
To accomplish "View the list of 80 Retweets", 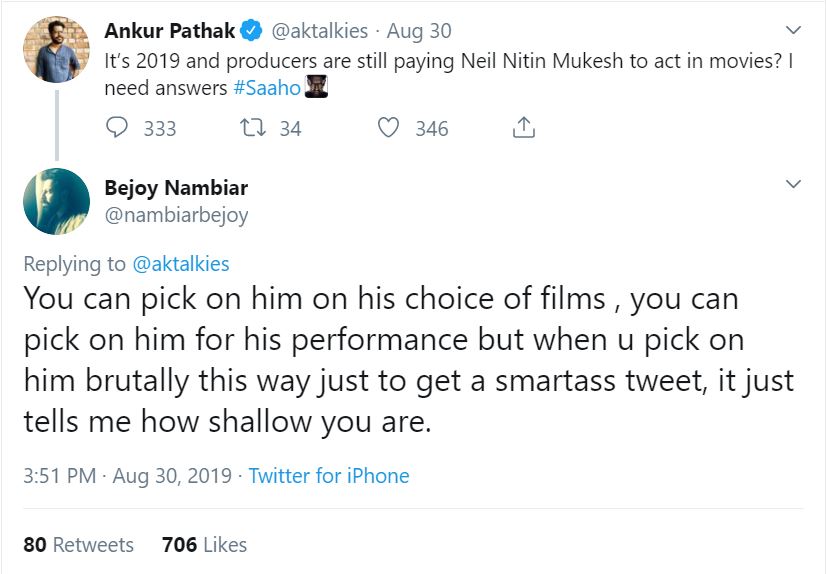I will [78, 545].
